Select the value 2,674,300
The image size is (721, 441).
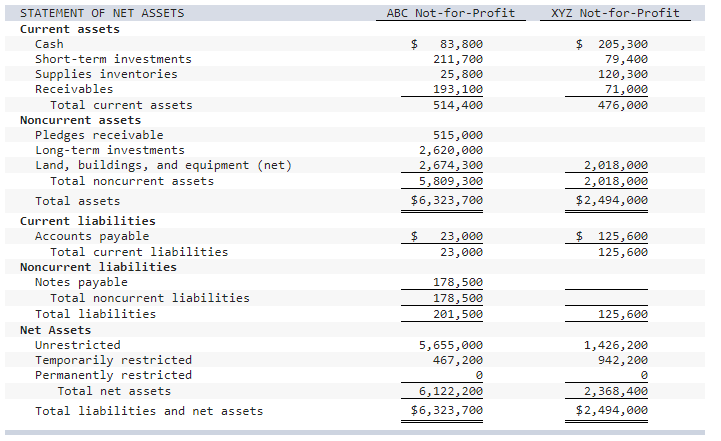click(x=451, y=165)
